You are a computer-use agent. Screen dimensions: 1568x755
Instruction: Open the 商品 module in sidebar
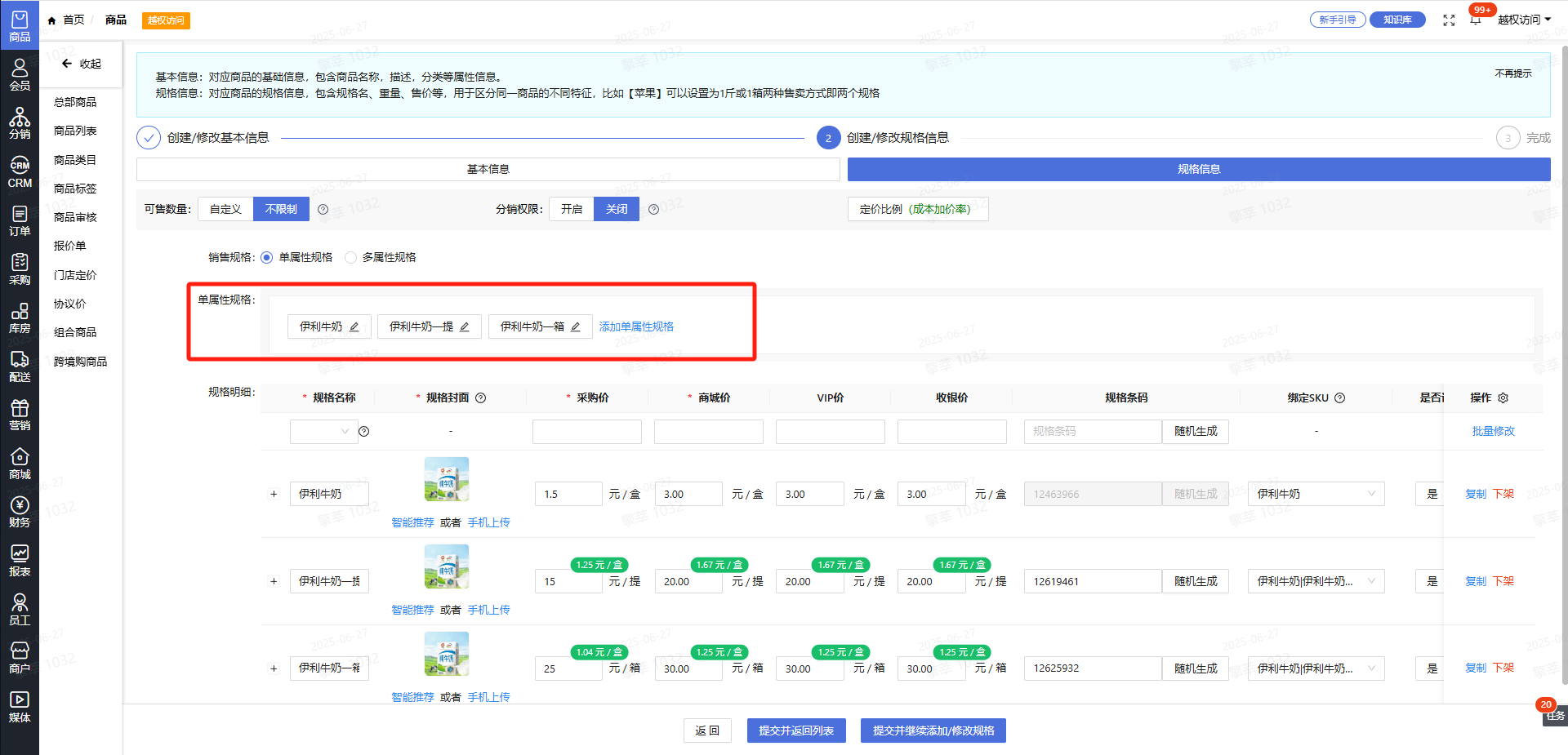20,24
